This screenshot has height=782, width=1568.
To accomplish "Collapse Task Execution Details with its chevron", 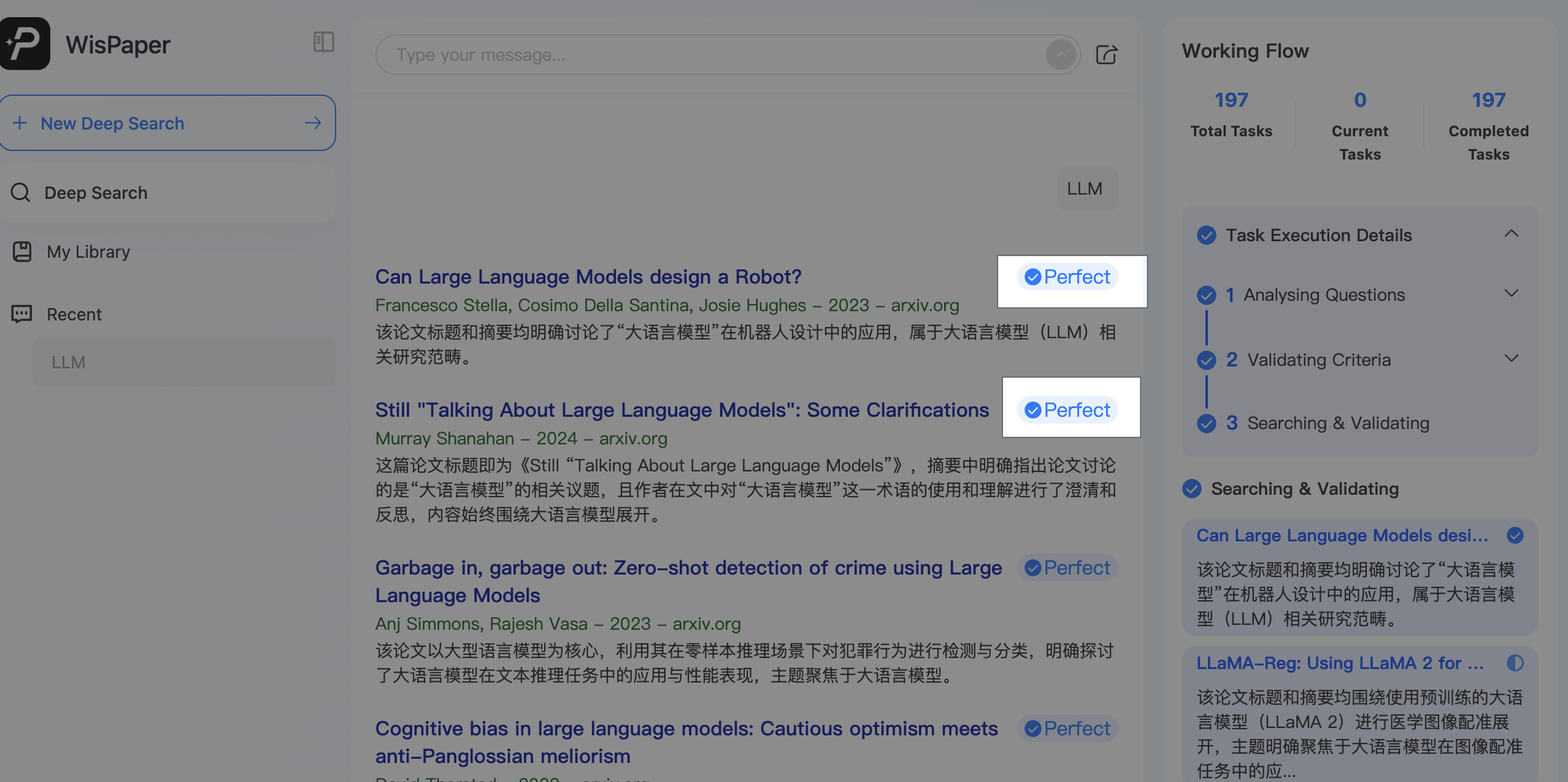I will (x=1512, y=233).
